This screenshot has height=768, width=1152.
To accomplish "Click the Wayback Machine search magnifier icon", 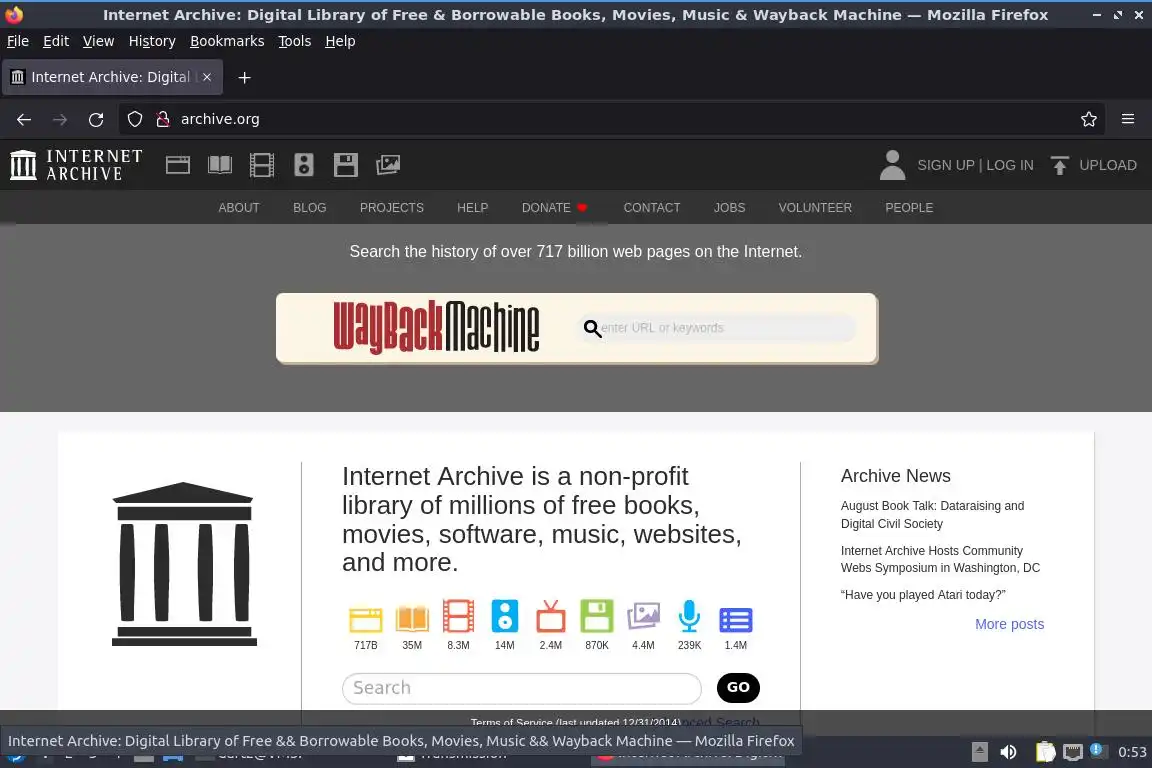I will (592, 328).
